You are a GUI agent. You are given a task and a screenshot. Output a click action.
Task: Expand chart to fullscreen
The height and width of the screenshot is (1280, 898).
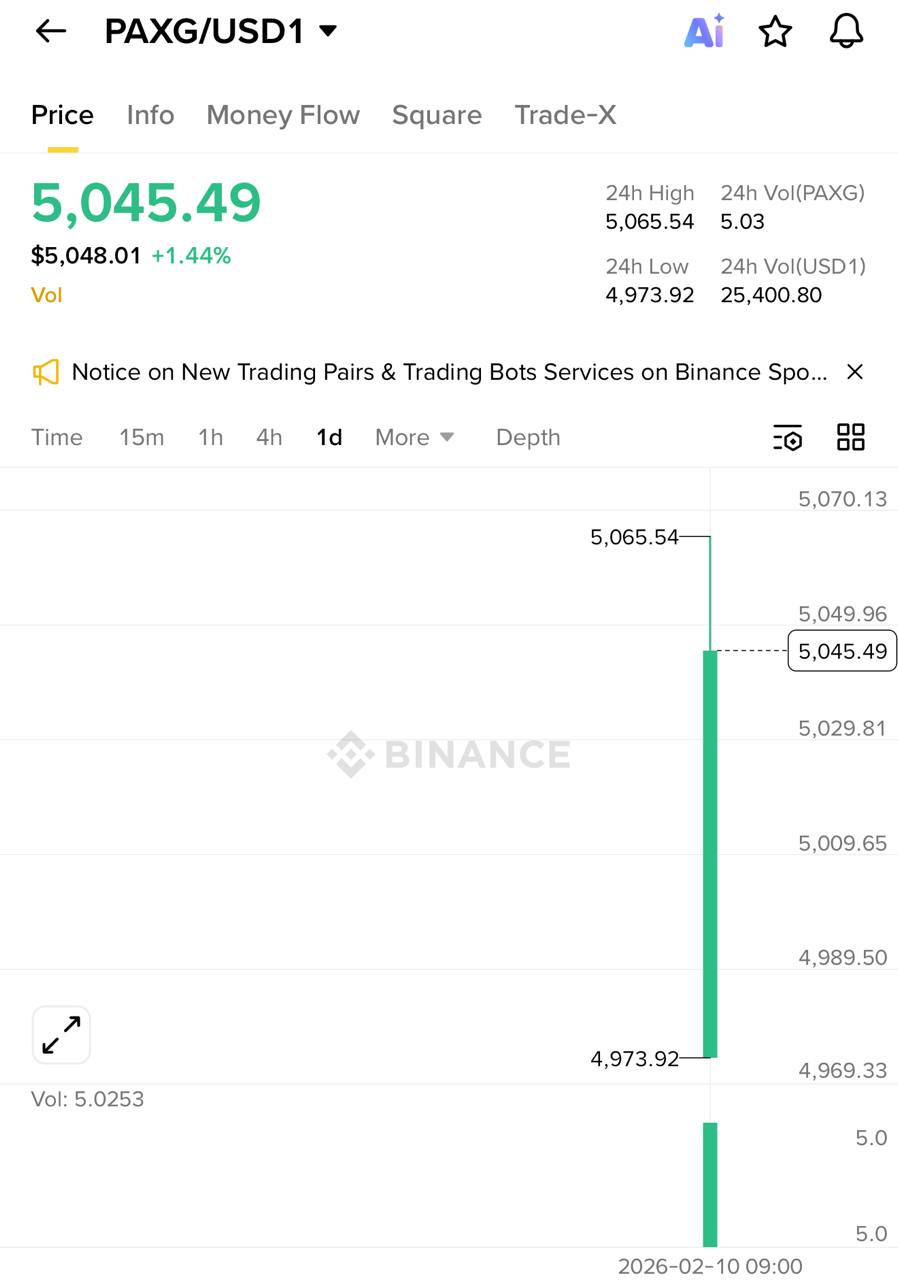coord(62,1035)
